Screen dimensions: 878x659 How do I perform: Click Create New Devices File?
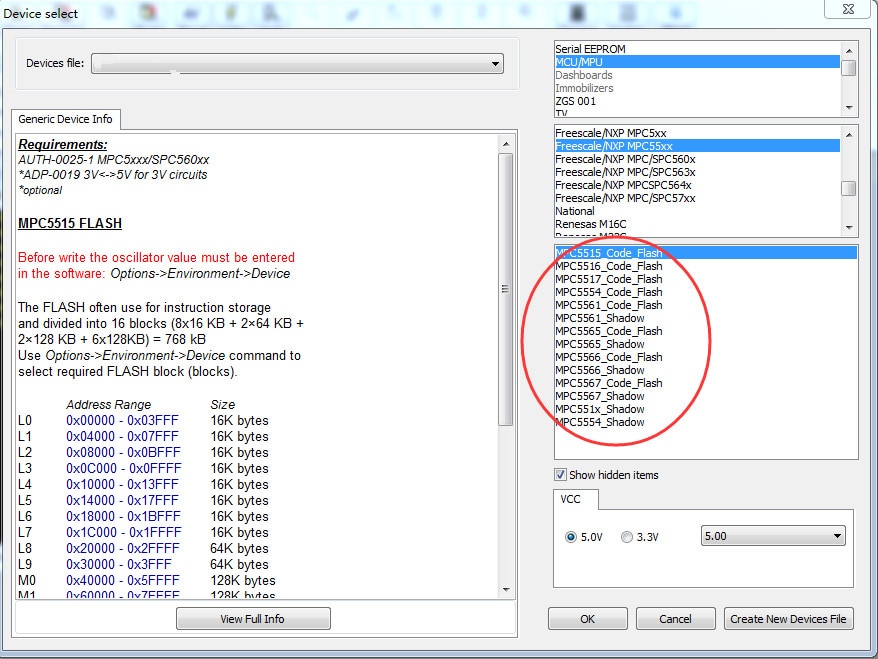(788, 619)
